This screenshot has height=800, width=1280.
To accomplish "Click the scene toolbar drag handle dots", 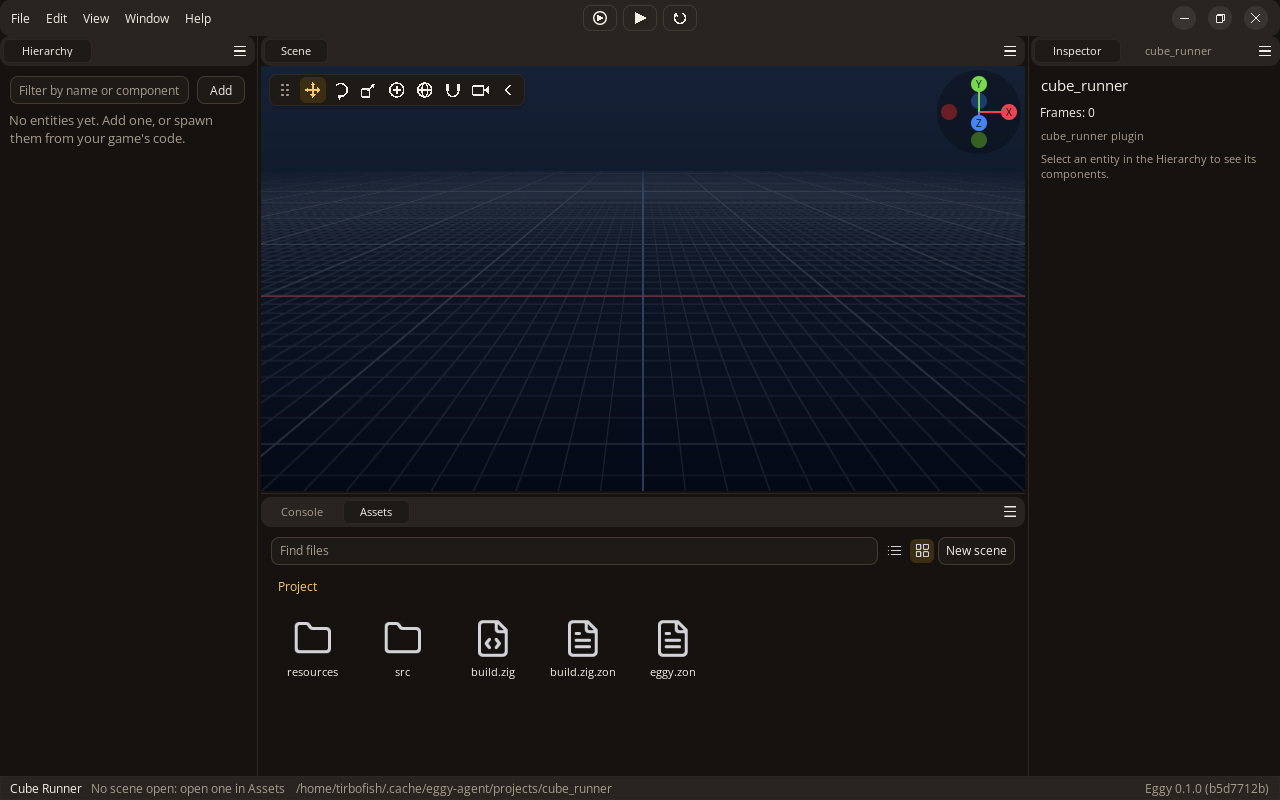I will click(285, 90).
